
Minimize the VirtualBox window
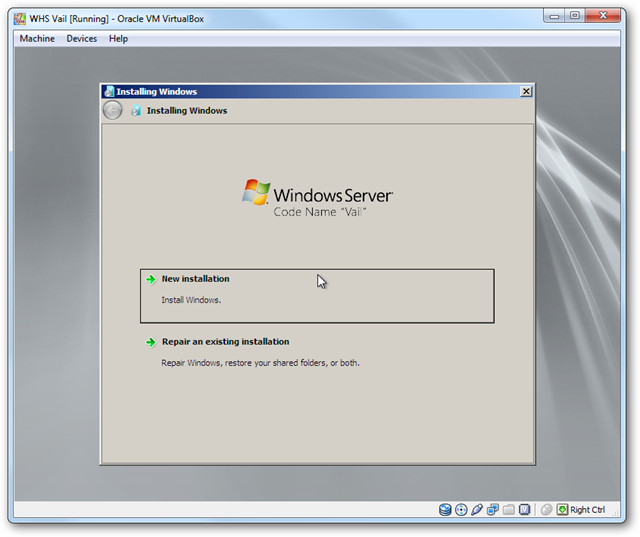(554, 16)
